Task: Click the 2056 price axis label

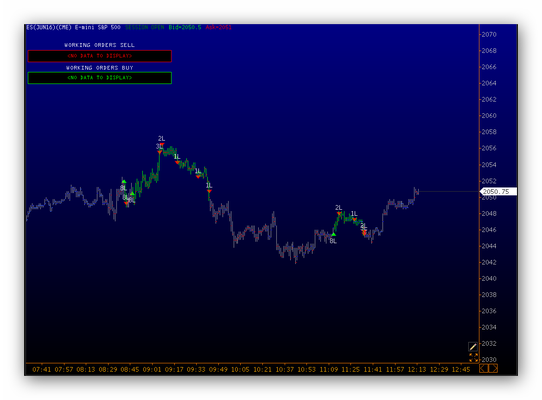Action: point(489,148)
